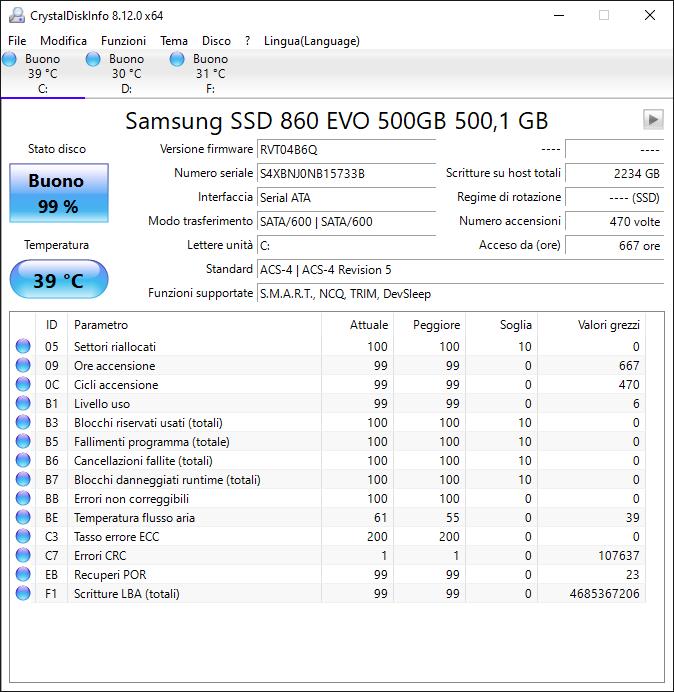
Task: Click status orb for Errori non correggibili row
Action: coord(23,498)
